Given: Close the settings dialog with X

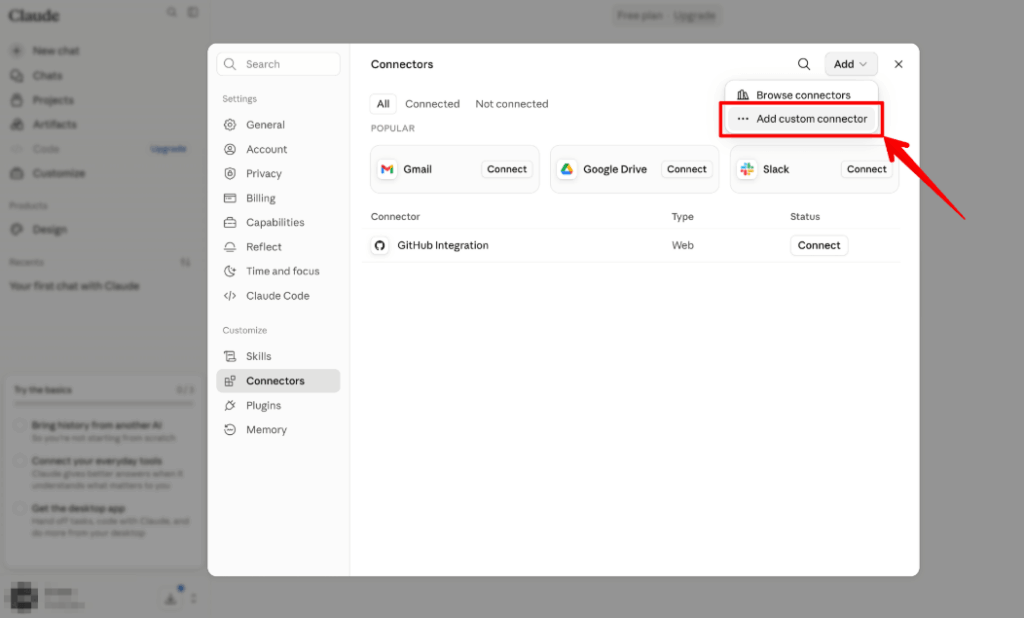Looking at the screenshot, I should pos(899,64).
